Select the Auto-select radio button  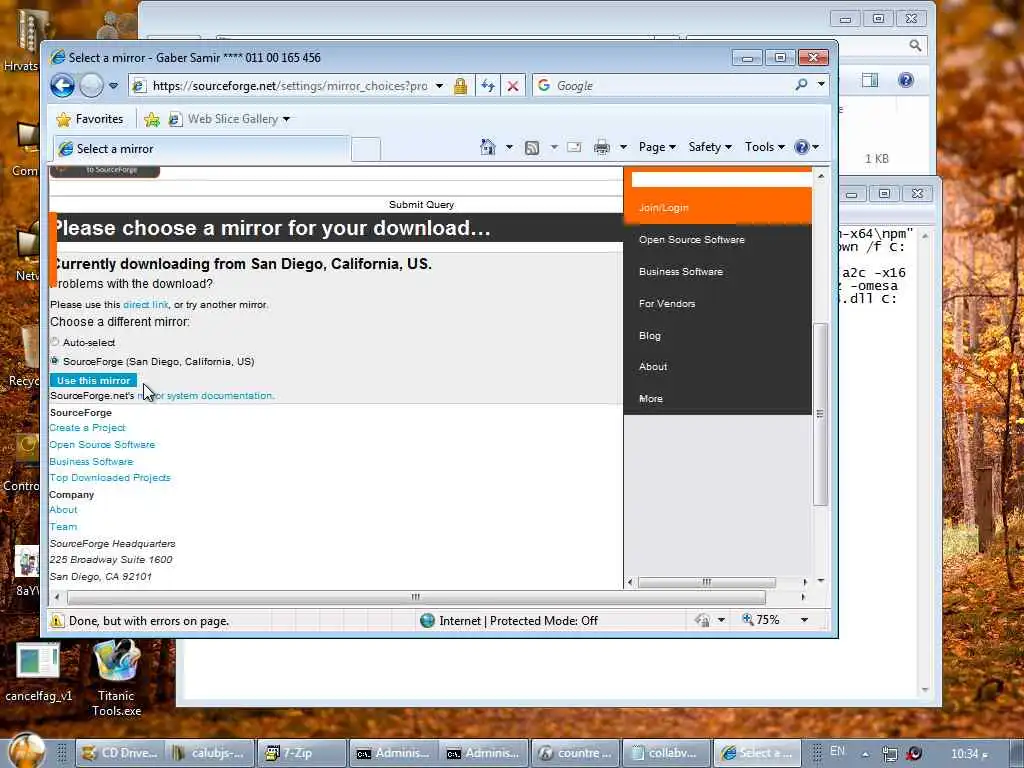(55, 342)
